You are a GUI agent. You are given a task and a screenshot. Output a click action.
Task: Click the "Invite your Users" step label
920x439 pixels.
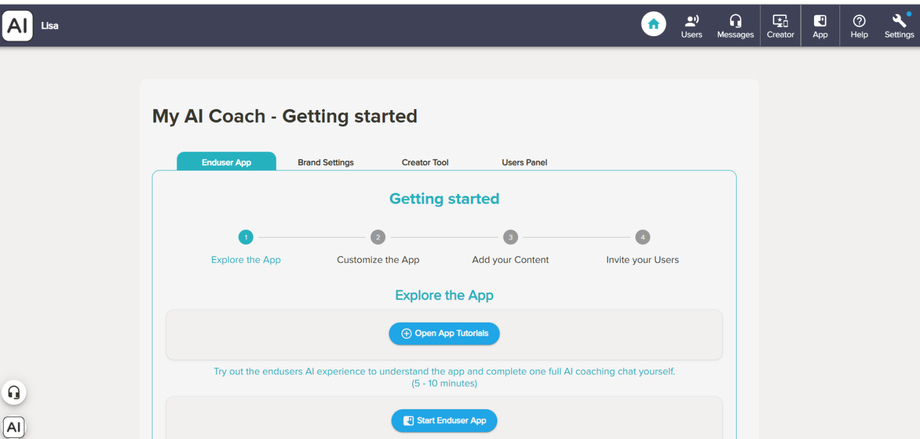642,260
